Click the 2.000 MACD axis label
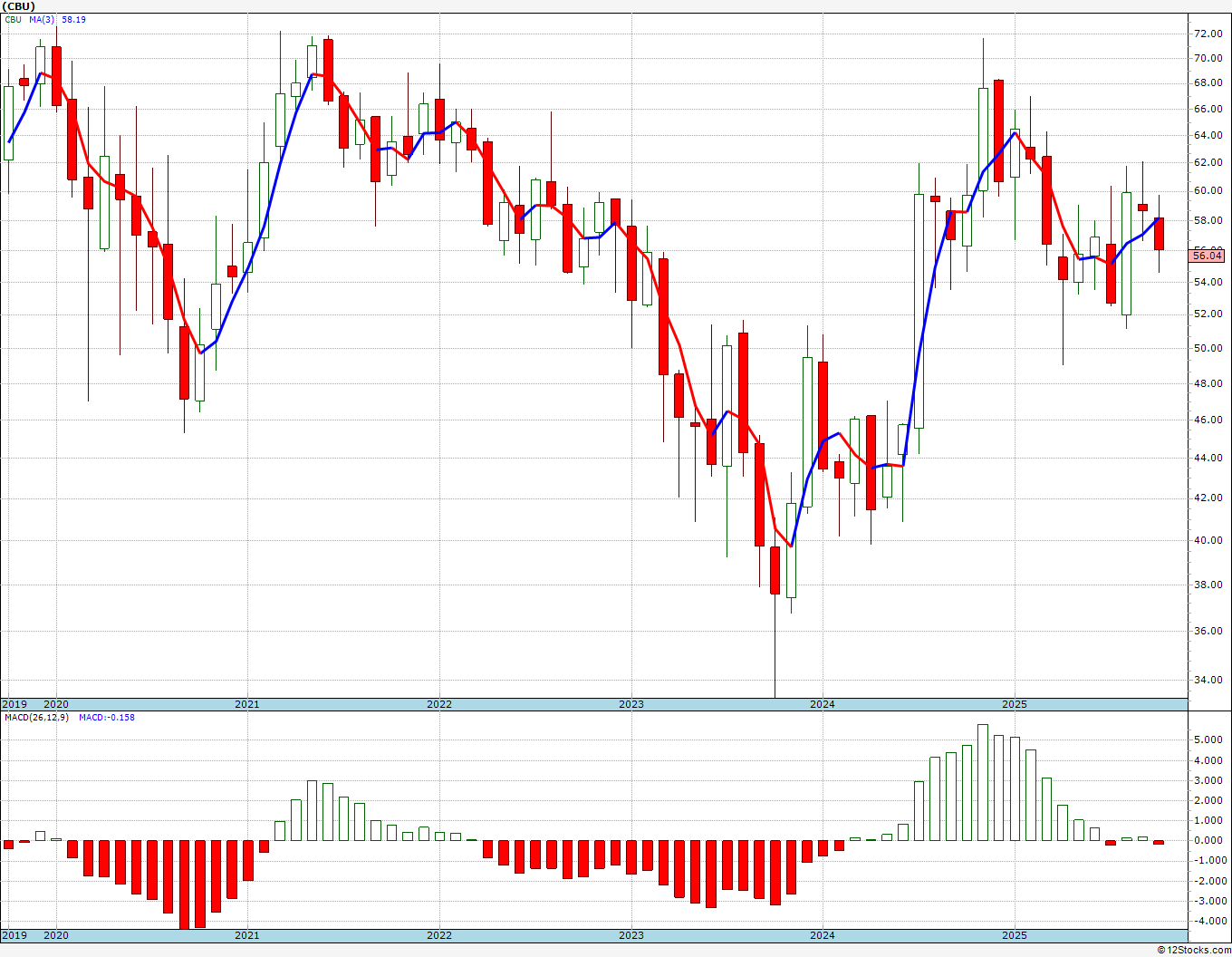Image resolution: width=1232 pixels, height=957 pixels. (1209, 800)
